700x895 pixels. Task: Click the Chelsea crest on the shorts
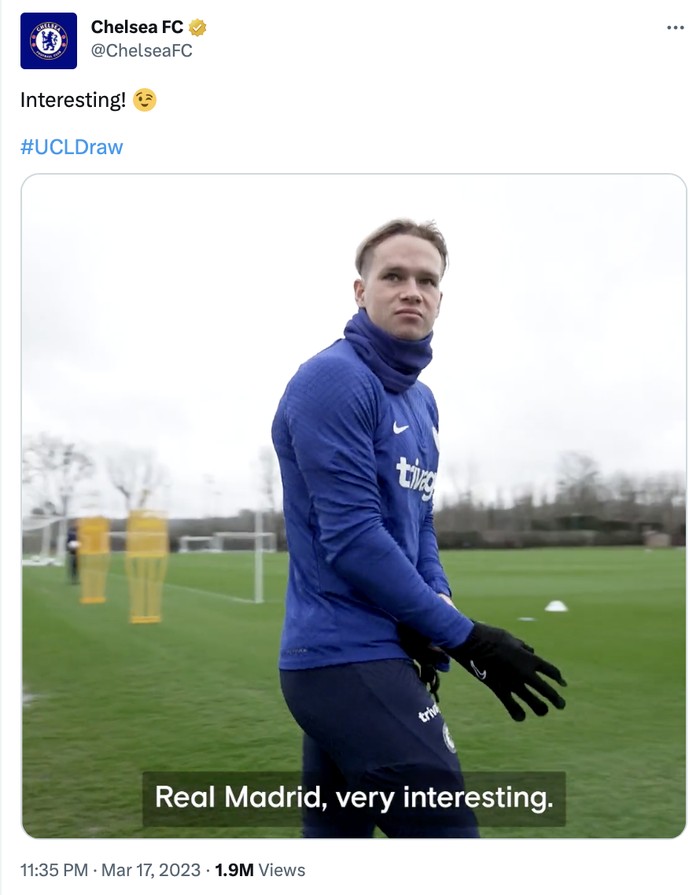tap(449, 738)
